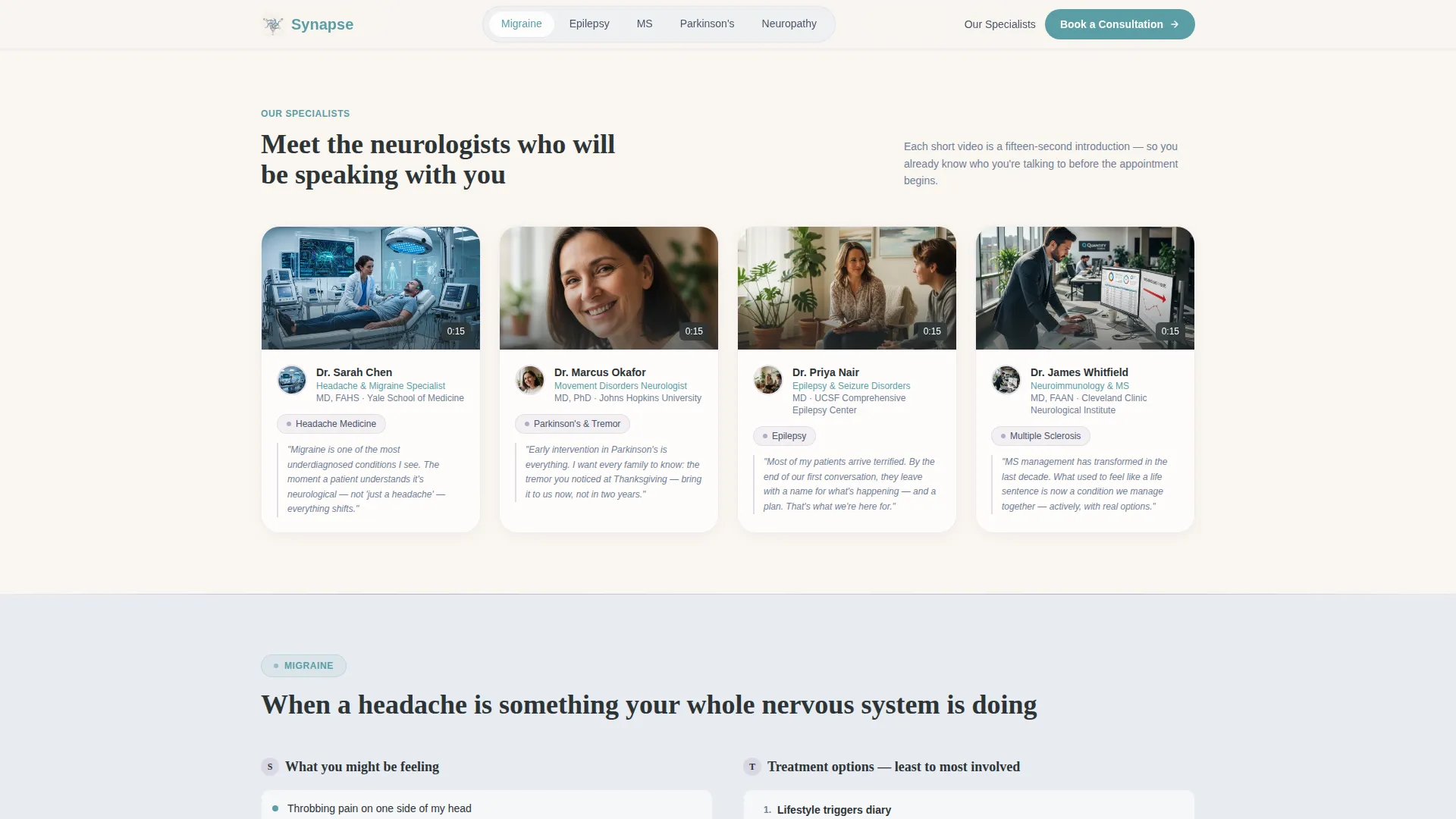This screenshot has height=819, width=1456.
Task: Click 0:15 duration badge on Marcus Okafor video
Action: [694, 331]
